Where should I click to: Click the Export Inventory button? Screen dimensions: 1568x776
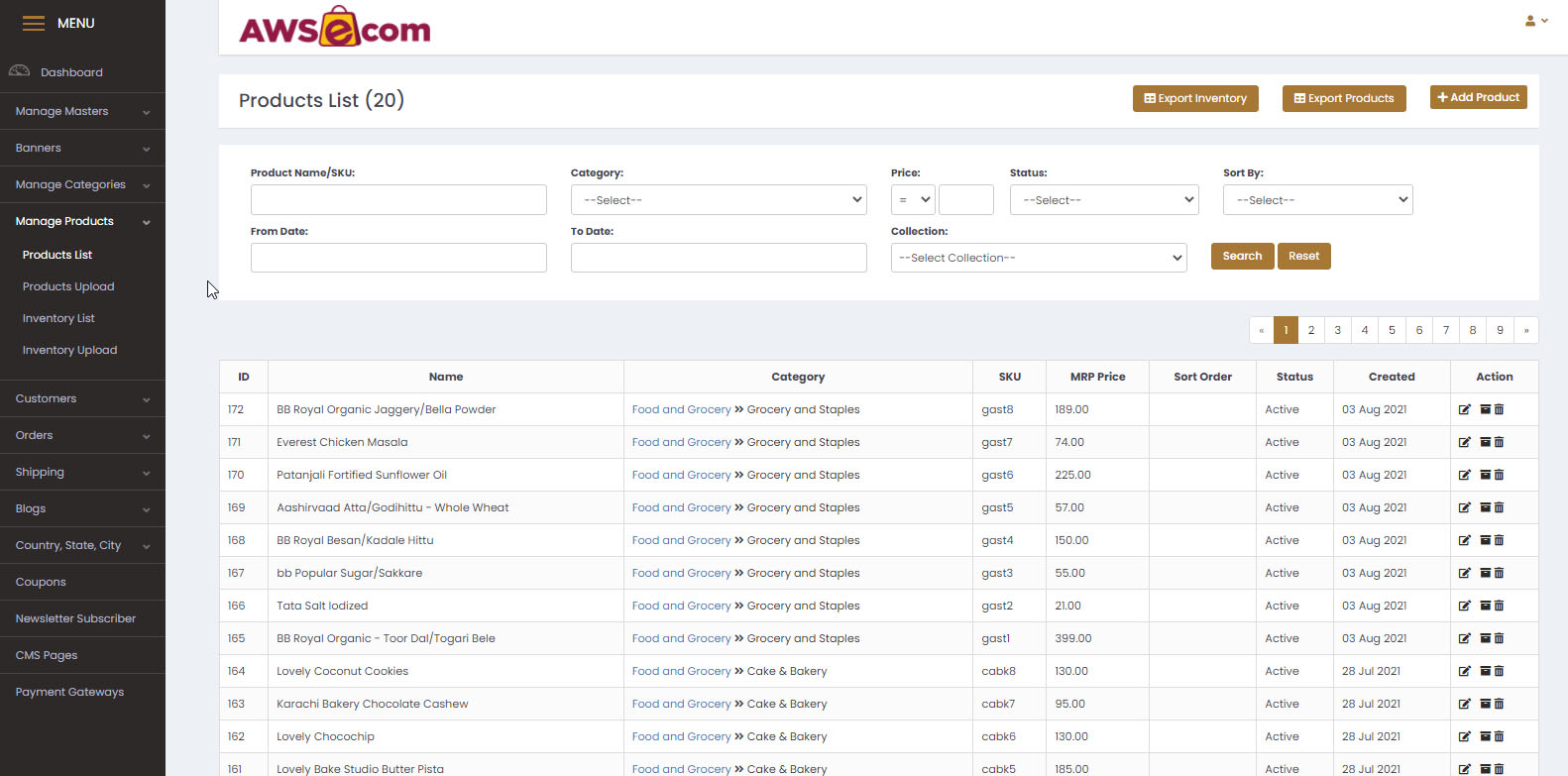[x=1194, y=98]
